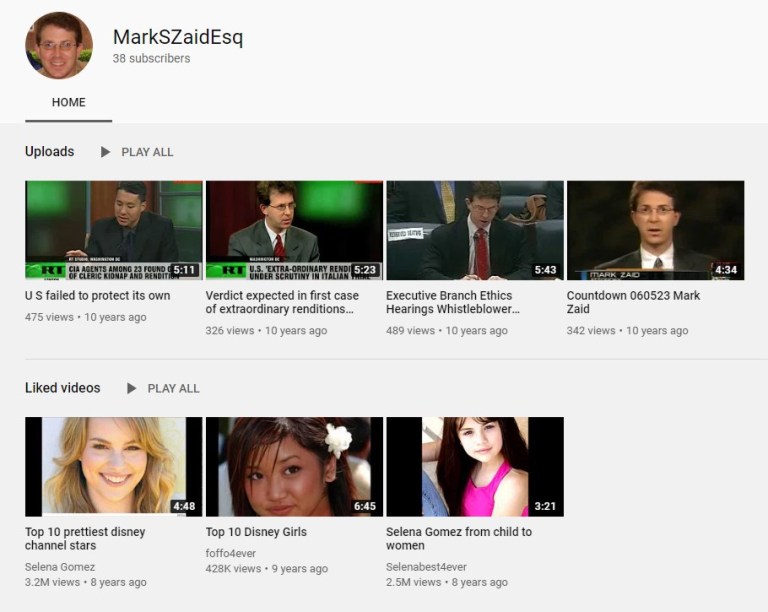
Task: Play all videos in Uploads
Action: [137, 152]
